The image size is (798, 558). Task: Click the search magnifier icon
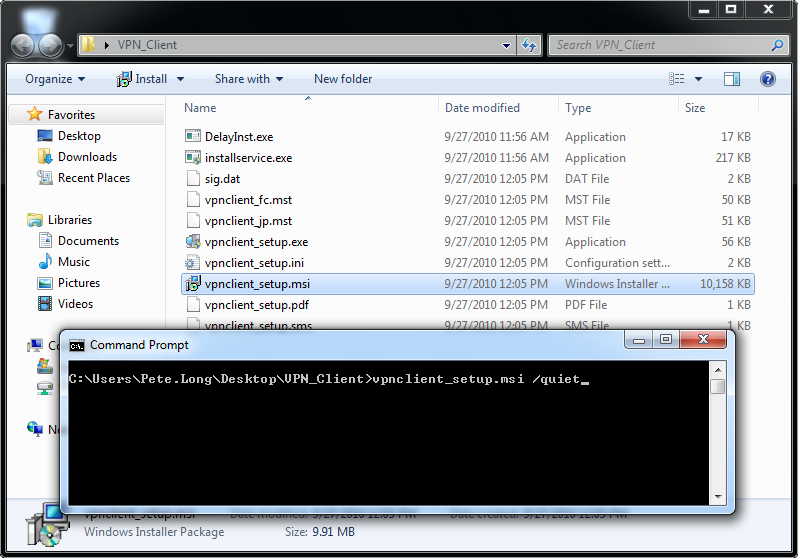point(777,45)
